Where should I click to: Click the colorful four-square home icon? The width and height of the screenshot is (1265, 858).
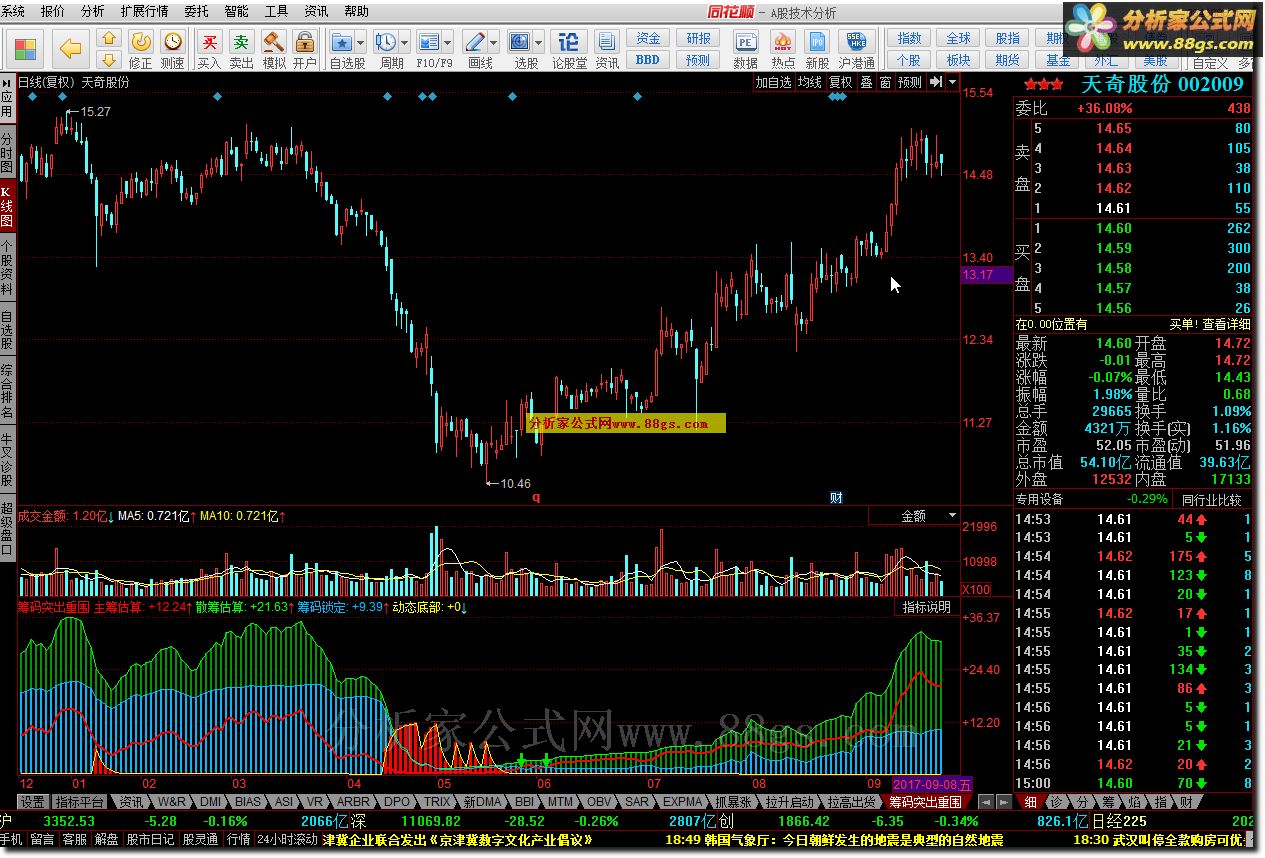pyautogui.click(x=27, y=48)
